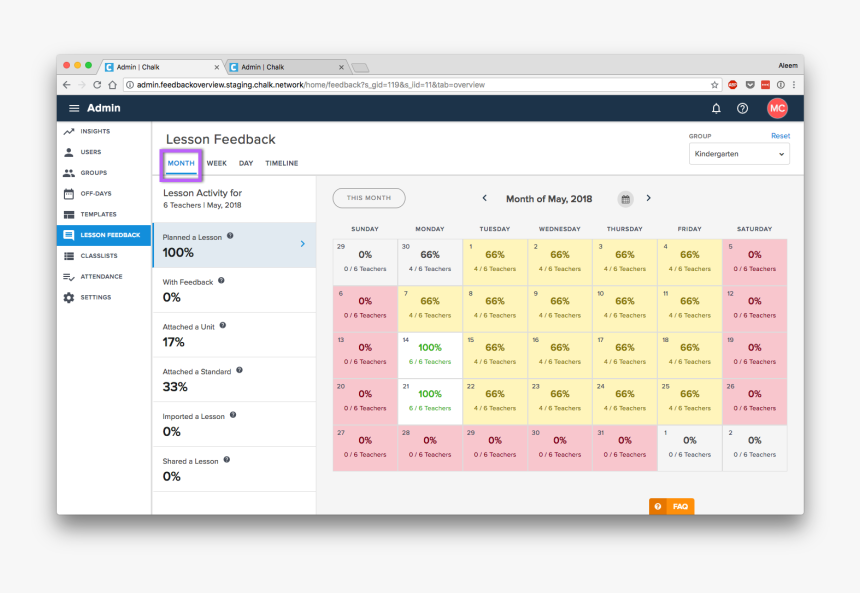
Task: Go to previous month arrow
Action: click(485, 198)
